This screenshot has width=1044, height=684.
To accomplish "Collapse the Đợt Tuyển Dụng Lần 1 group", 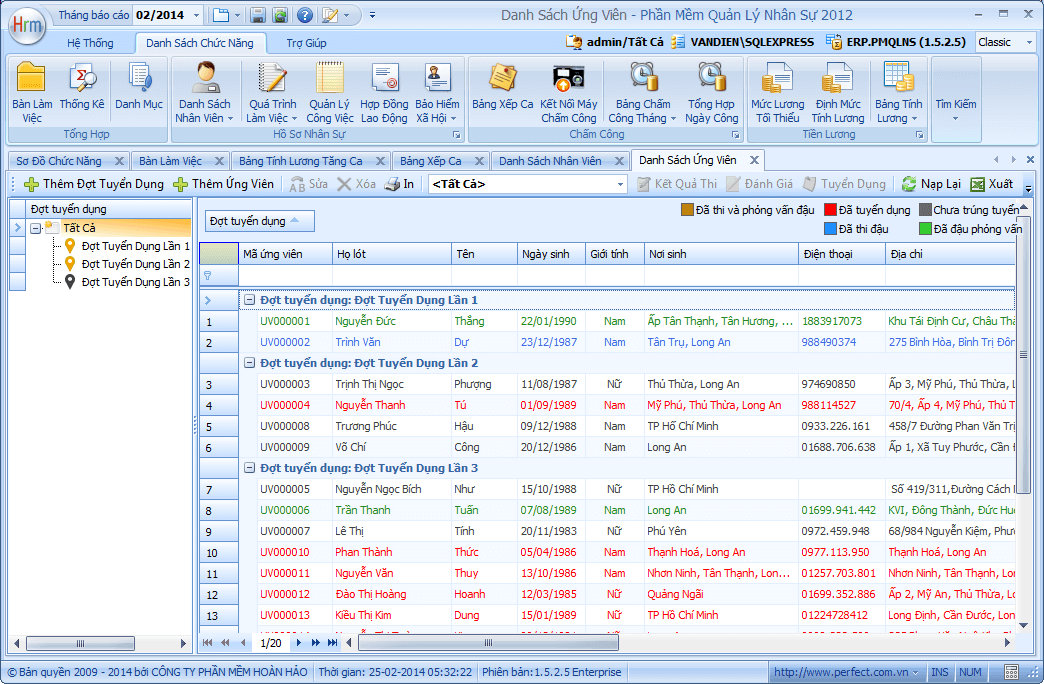I will pyautogui.click(x=249, y=300).
